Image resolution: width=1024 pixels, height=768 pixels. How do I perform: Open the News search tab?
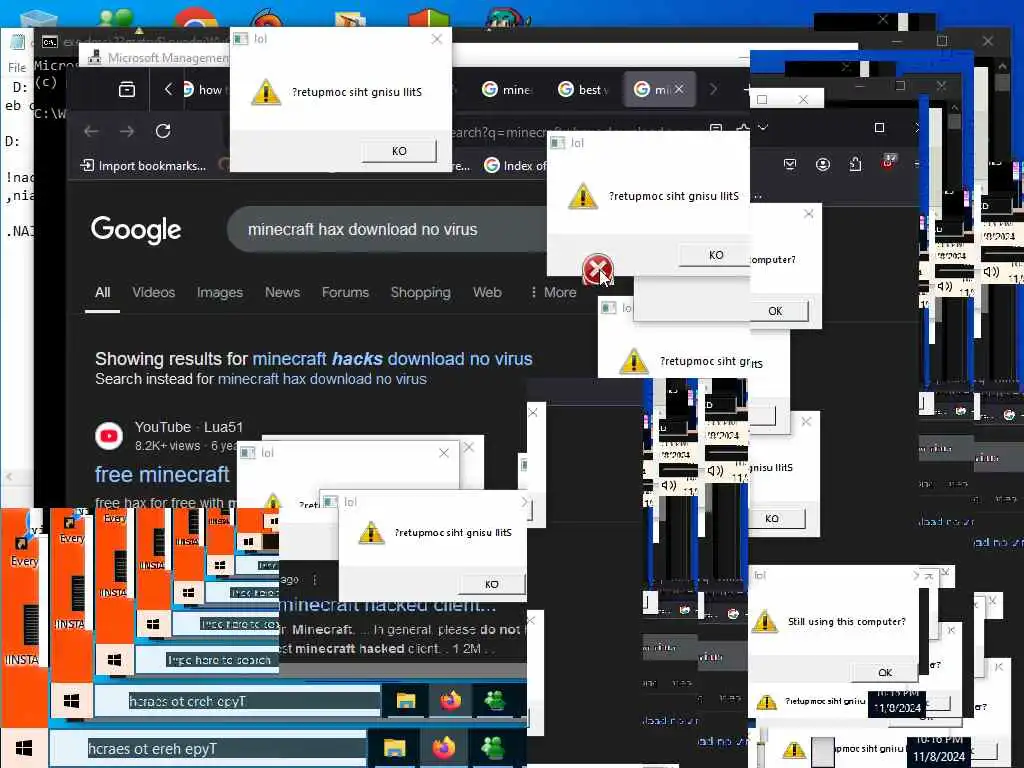(x=282, y=292)
